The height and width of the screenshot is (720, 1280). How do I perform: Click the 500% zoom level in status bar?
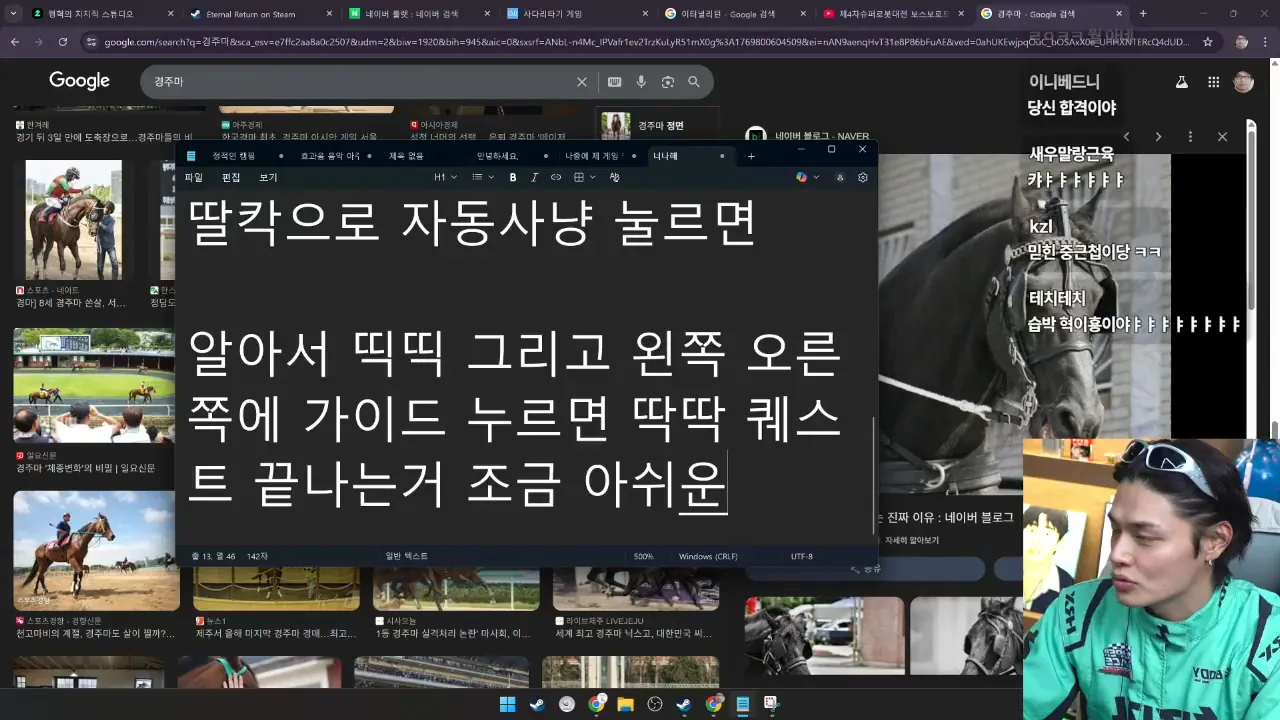[643, 556]
